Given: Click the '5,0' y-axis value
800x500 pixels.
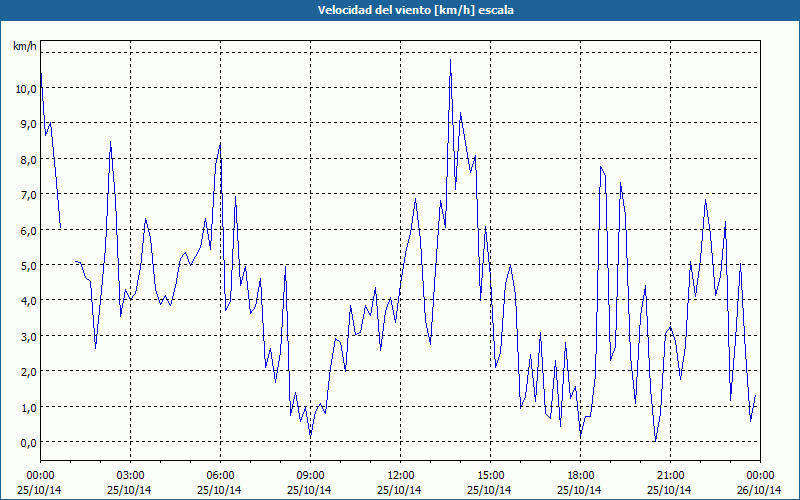Looking at the screenshot, I should click(x=28, y=265).
